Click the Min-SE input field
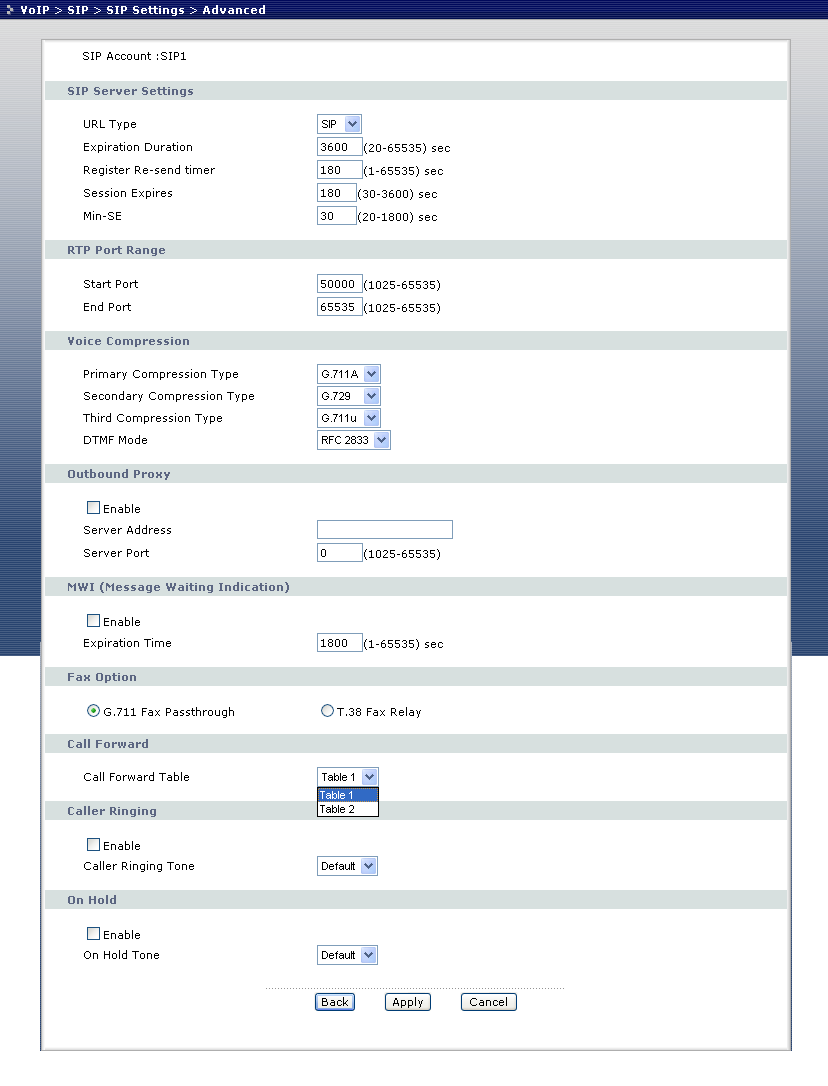 [x=336, y=215]
